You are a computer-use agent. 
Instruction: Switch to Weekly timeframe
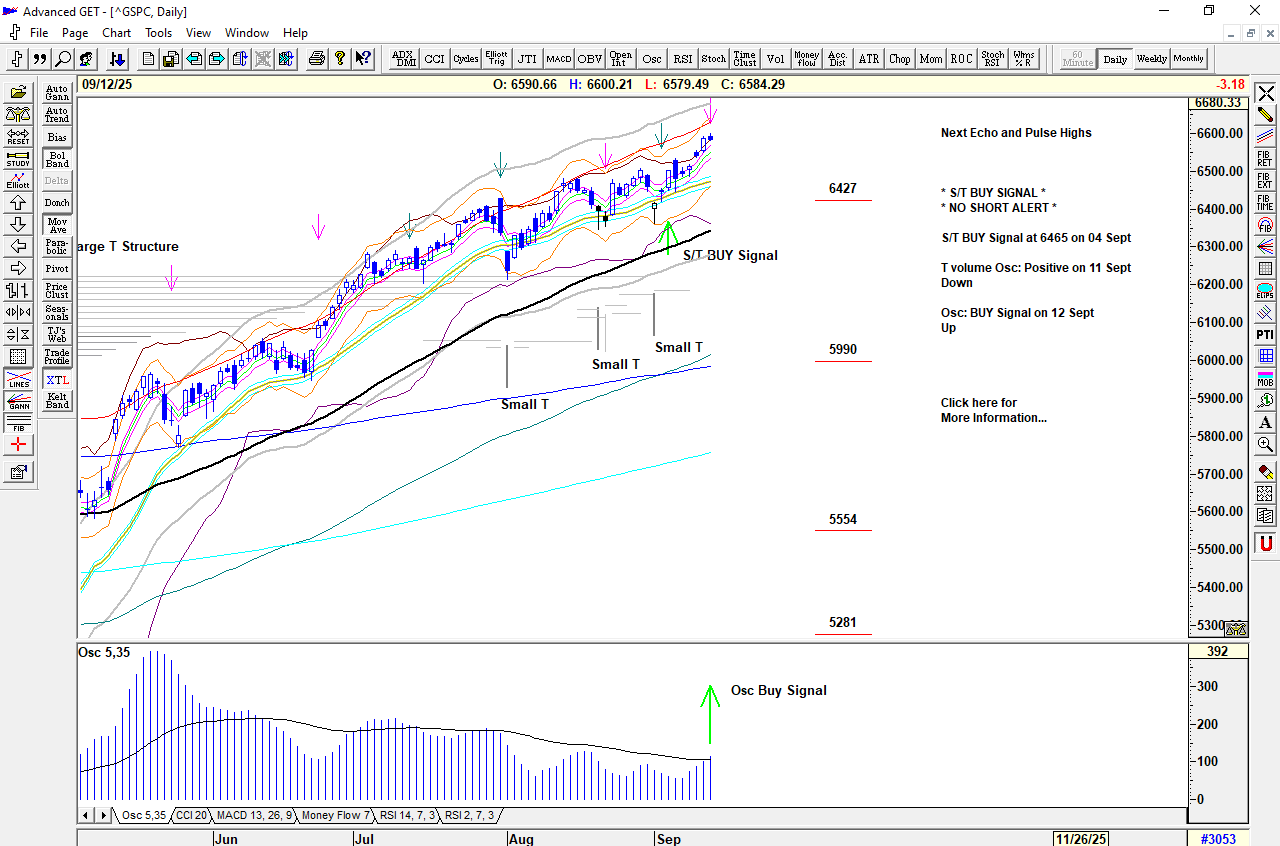[x=1151, y=59]
